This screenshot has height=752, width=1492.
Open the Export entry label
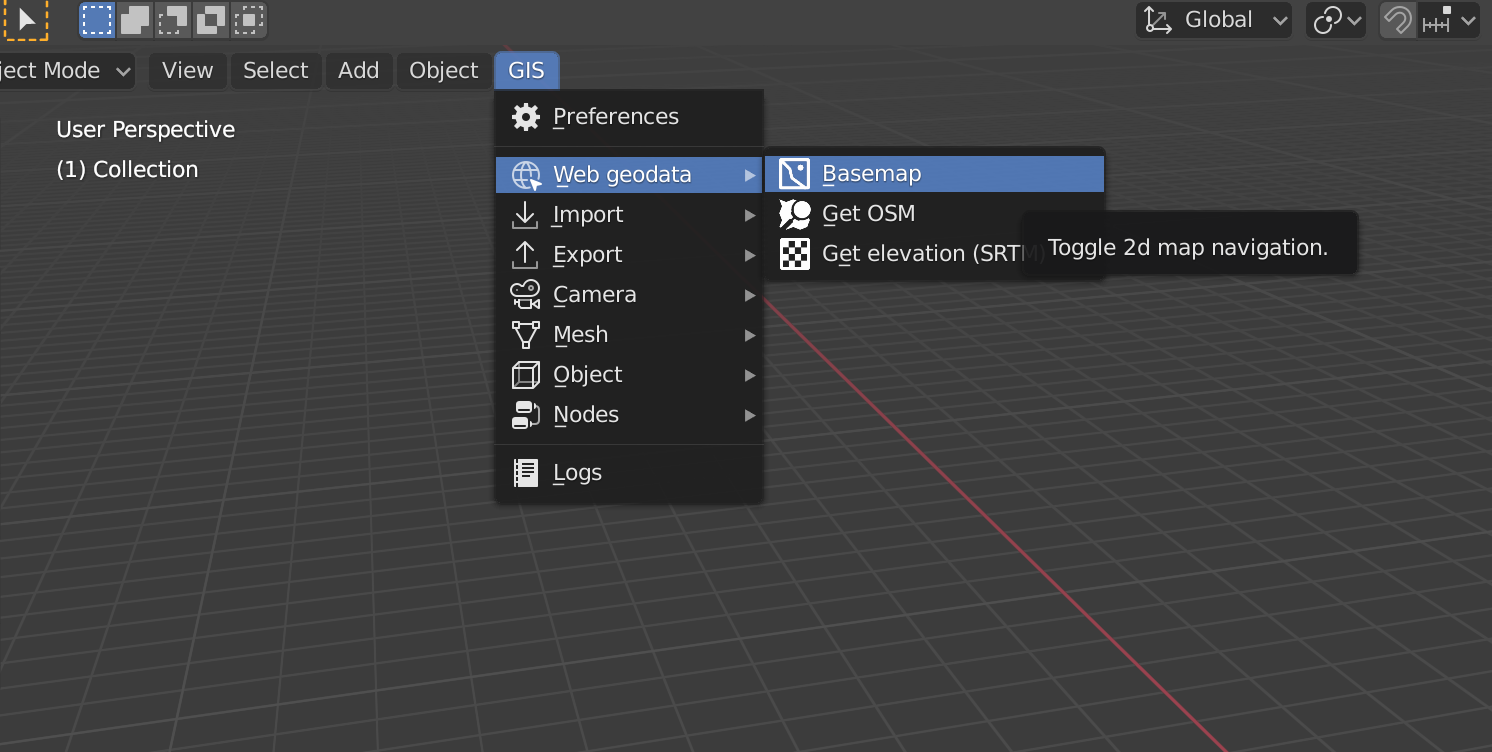(x=588, y=255)
